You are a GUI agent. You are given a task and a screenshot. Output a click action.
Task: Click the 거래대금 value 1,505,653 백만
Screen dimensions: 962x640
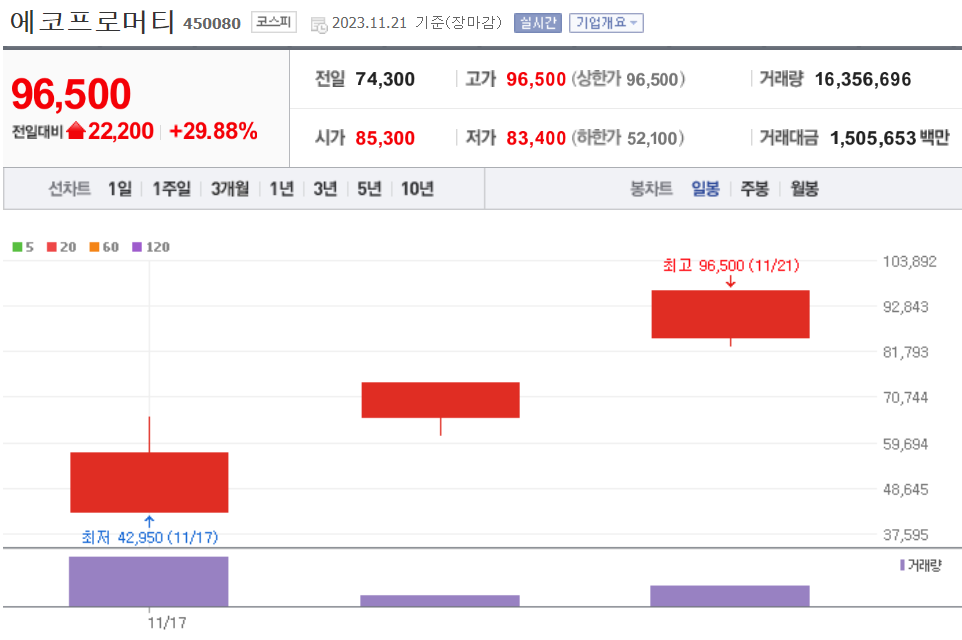[890, 138]
